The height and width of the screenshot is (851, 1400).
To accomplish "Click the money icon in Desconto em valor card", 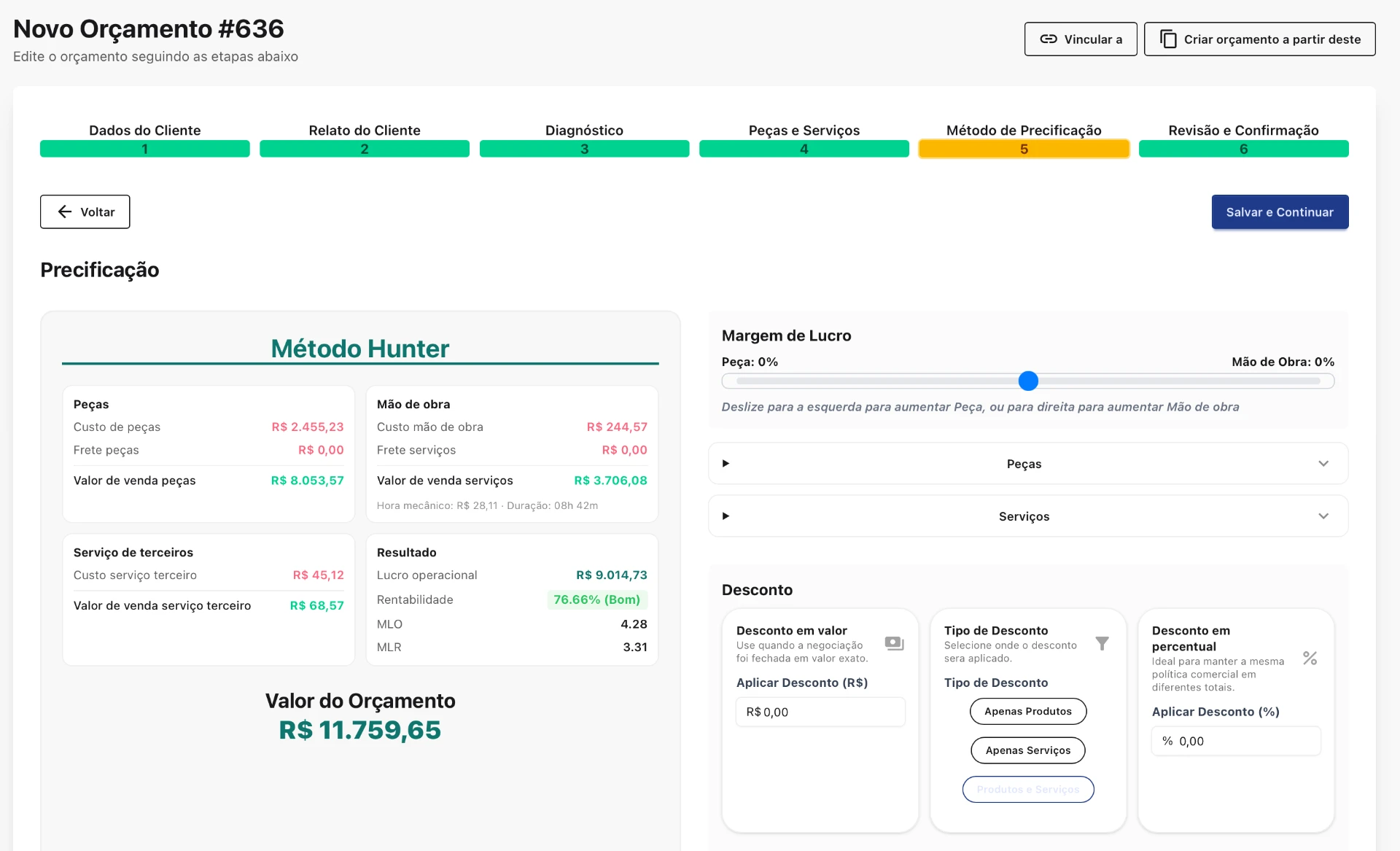I will (x=894, y=643).
